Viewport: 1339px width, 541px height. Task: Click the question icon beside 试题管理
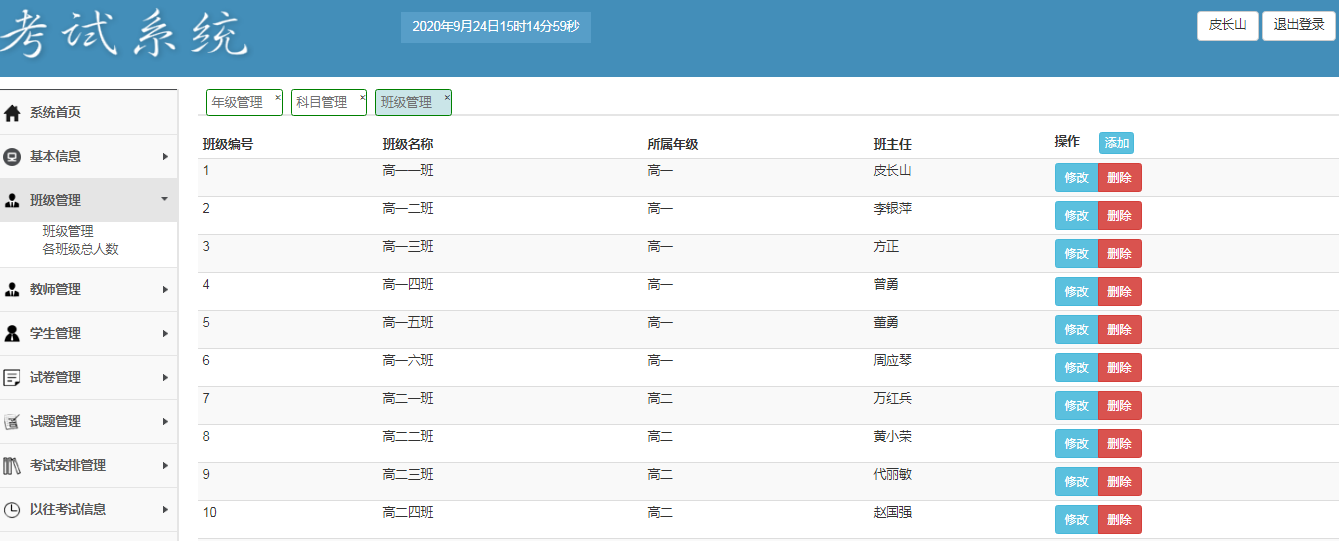tap(12, 422)
